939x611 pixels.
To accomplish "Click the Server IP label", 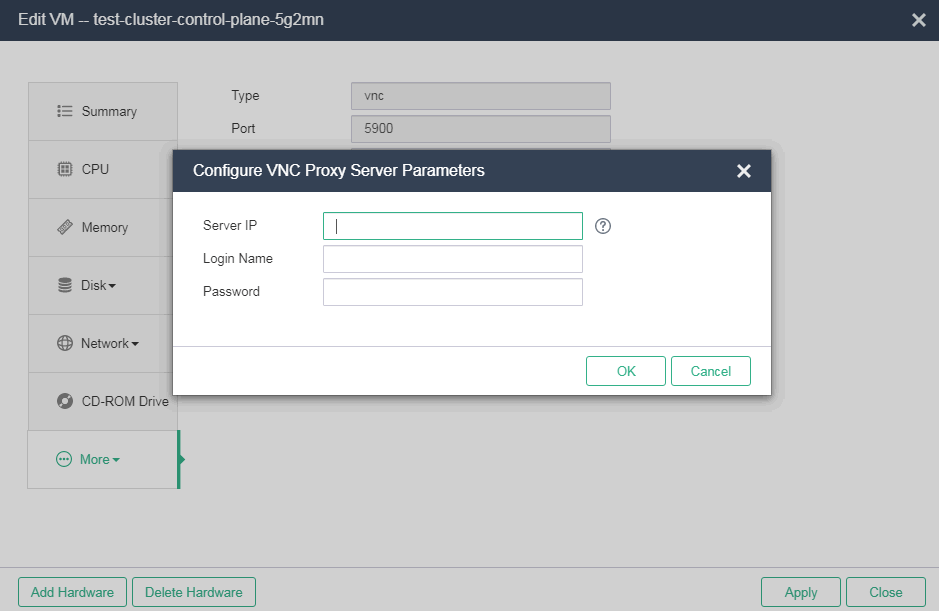I will 230,226.
